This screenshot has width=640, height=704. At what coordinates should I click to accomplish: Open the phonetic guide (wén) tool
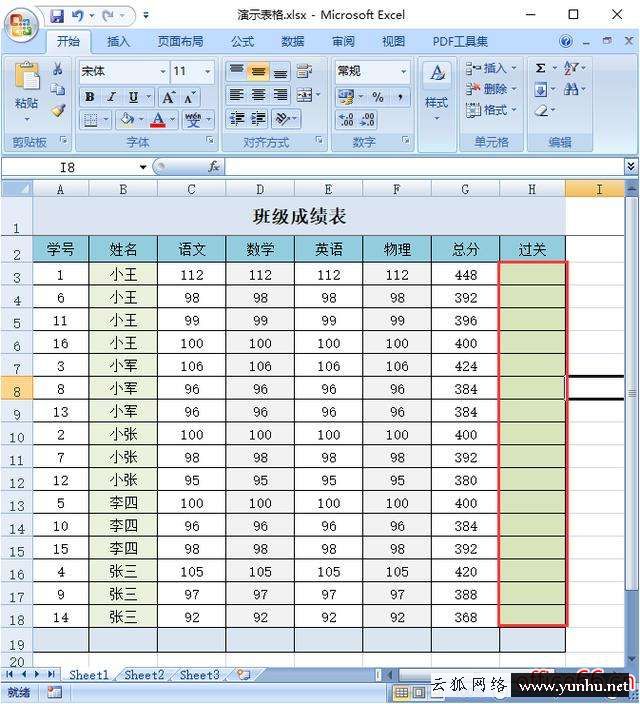coord(193,119)
